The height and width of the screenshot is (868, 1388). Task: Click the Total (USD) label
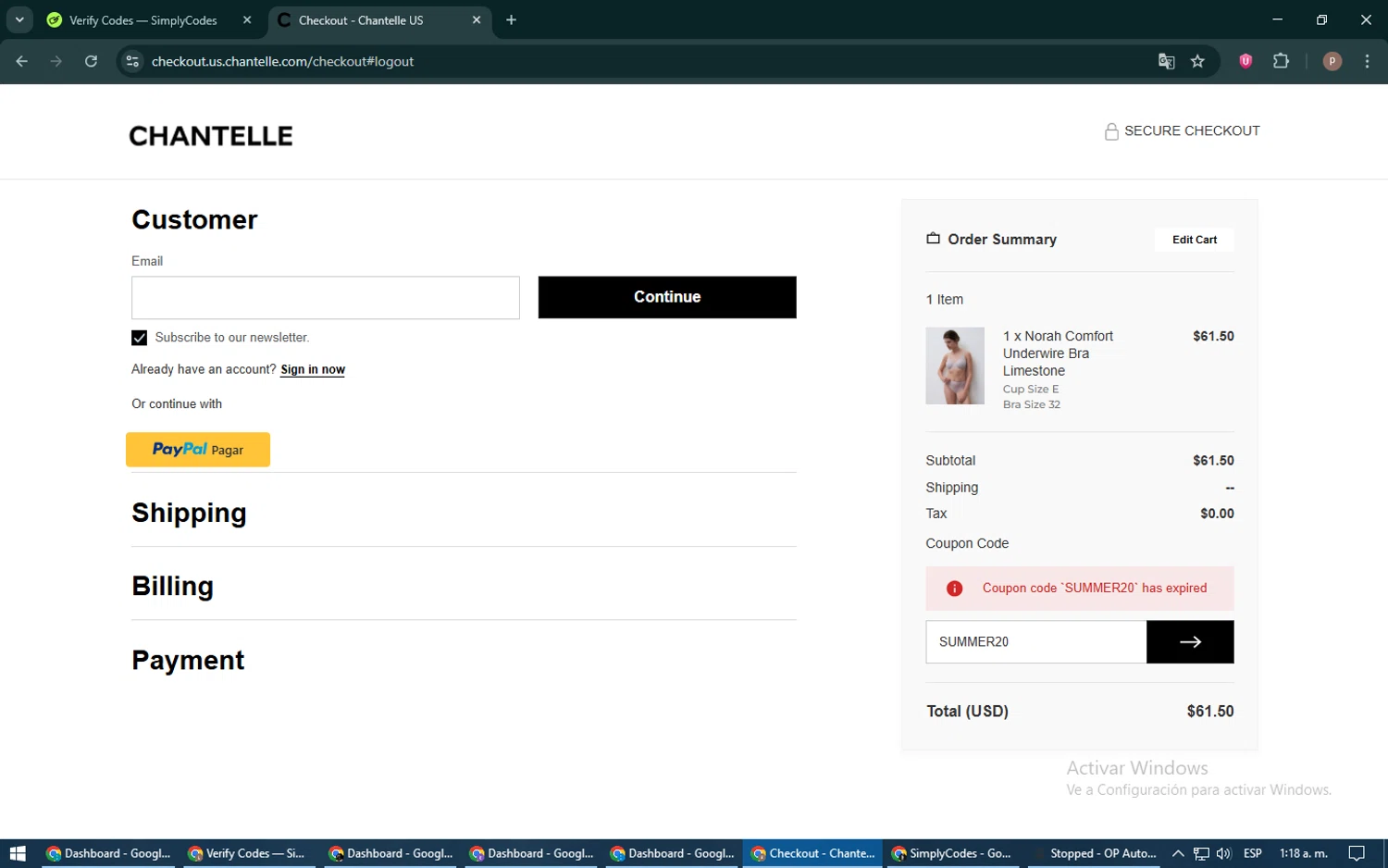[x=967, y=712]
